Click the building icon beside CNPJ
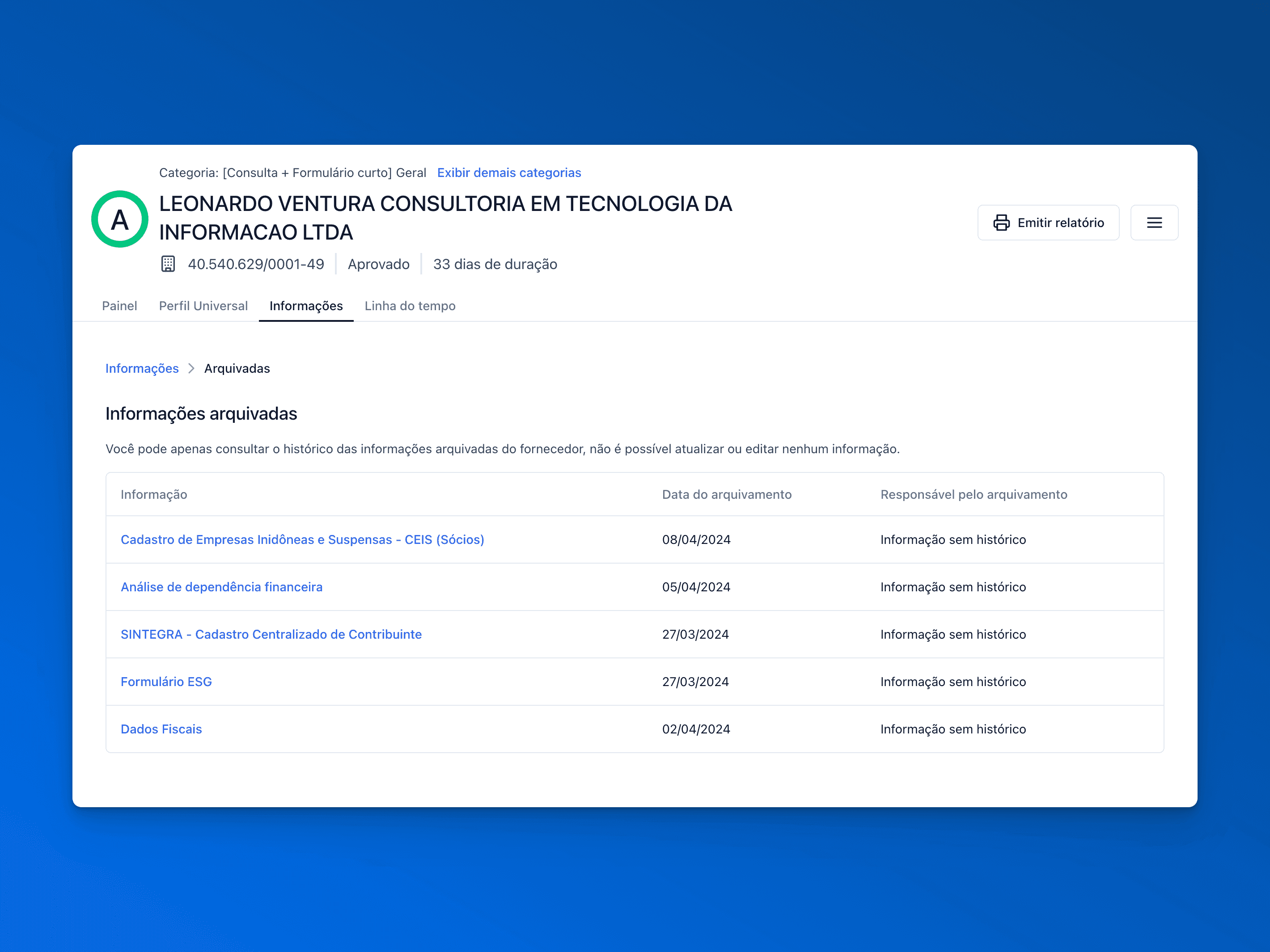 tap(168, 264)
